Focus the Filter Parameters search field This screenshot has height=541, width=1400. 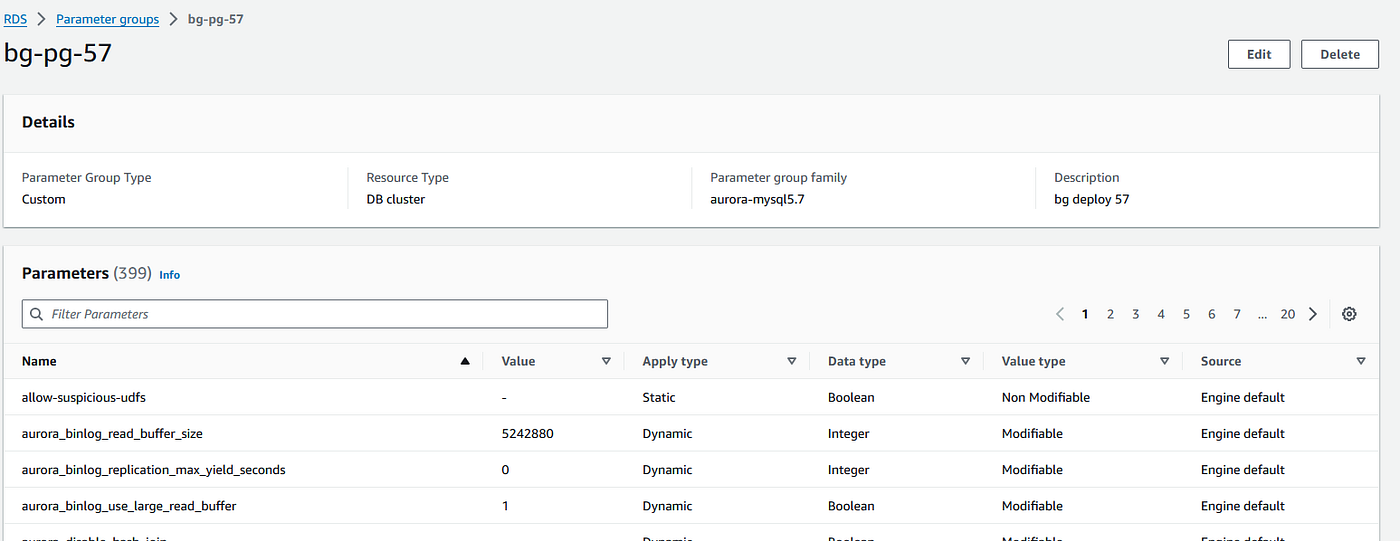click(x=320, y=314)
